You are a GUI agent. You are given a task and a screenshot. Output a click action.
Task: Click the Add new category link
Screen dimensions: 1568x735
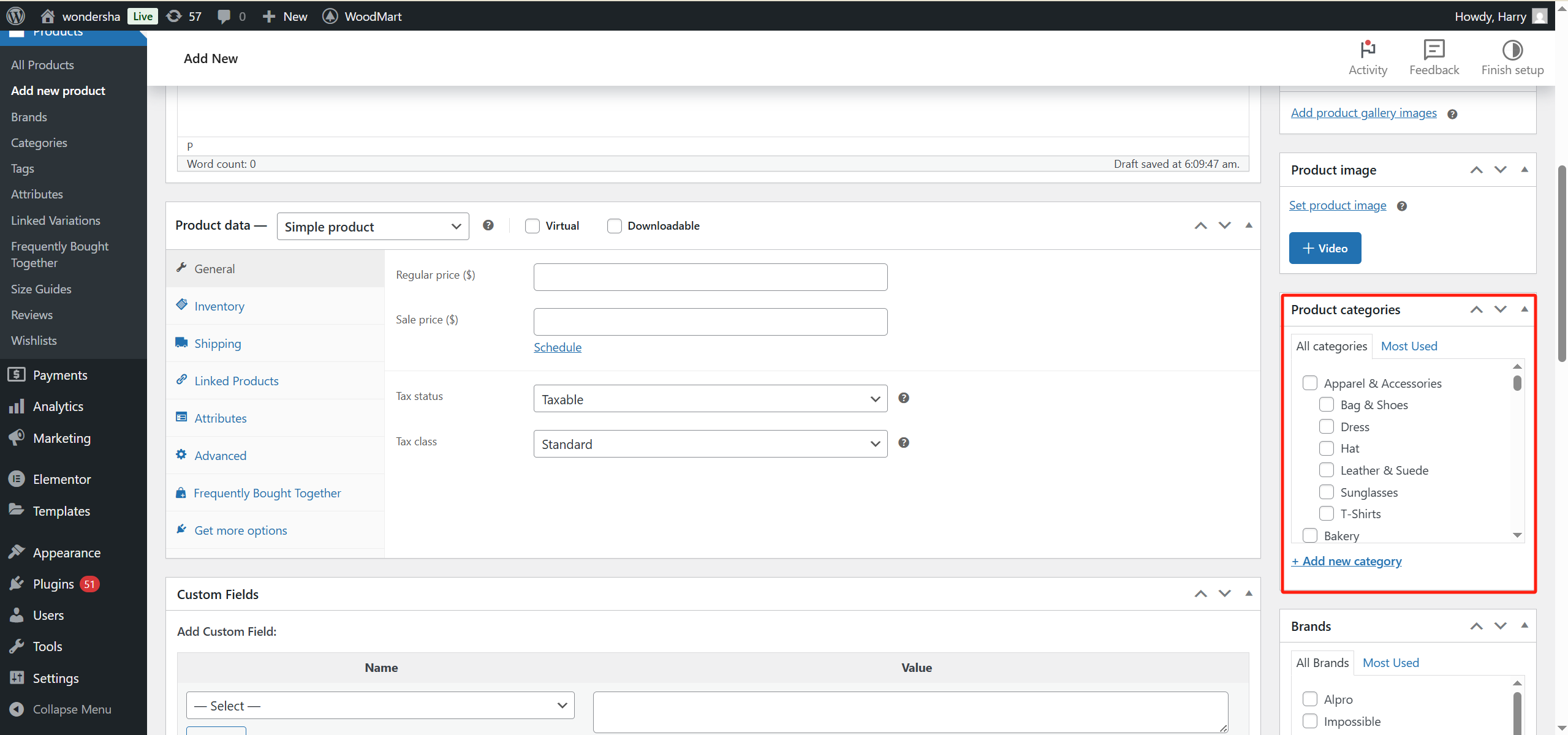click(x=1347, y=560)
